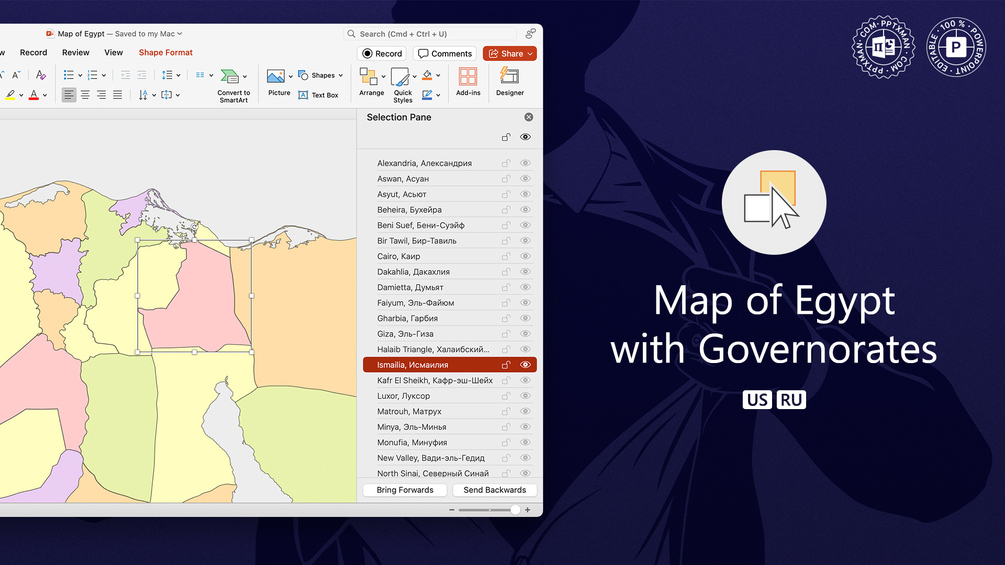This screenshot has width=1005, height=565.
Task: Toggle Lock All icon atop the Selection Pane
Action: [x=506, y=136]
